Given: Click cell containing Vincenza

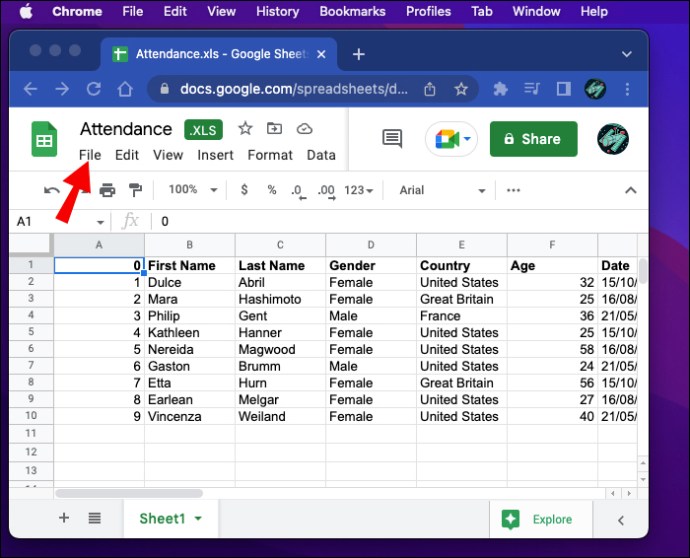Looking at the screenshot, I should 190,416.
